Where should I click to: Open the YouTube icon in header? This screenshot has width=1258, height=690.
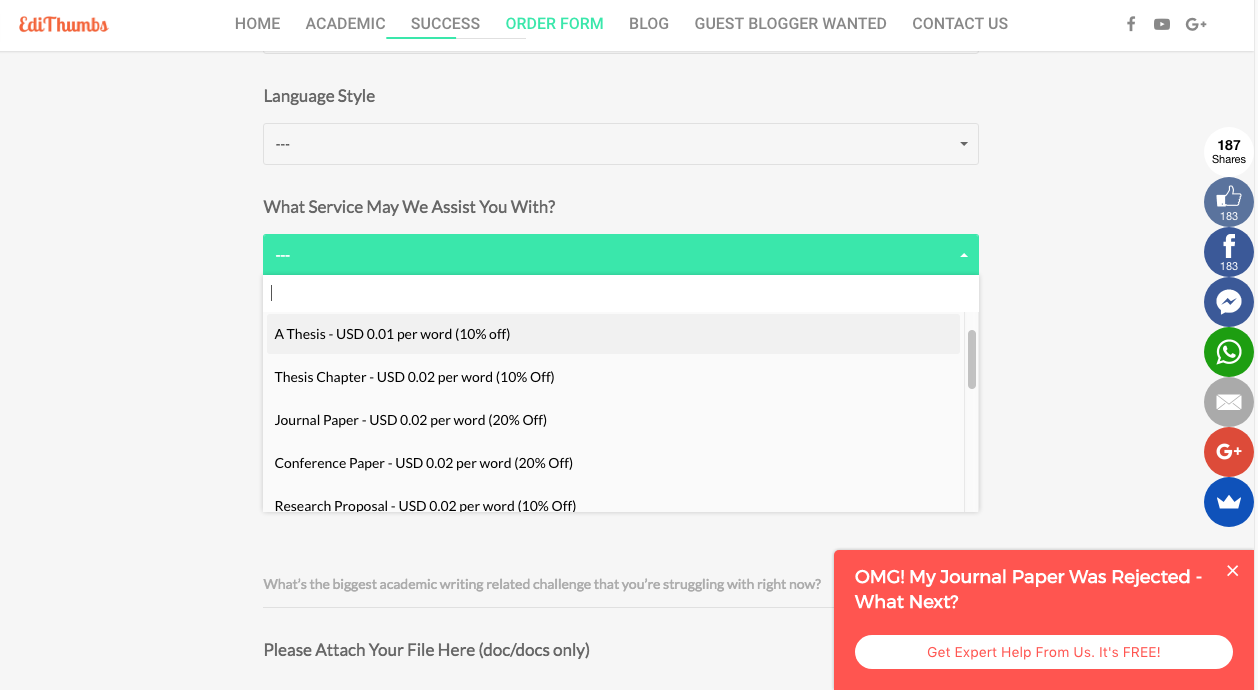[1161, 24]
